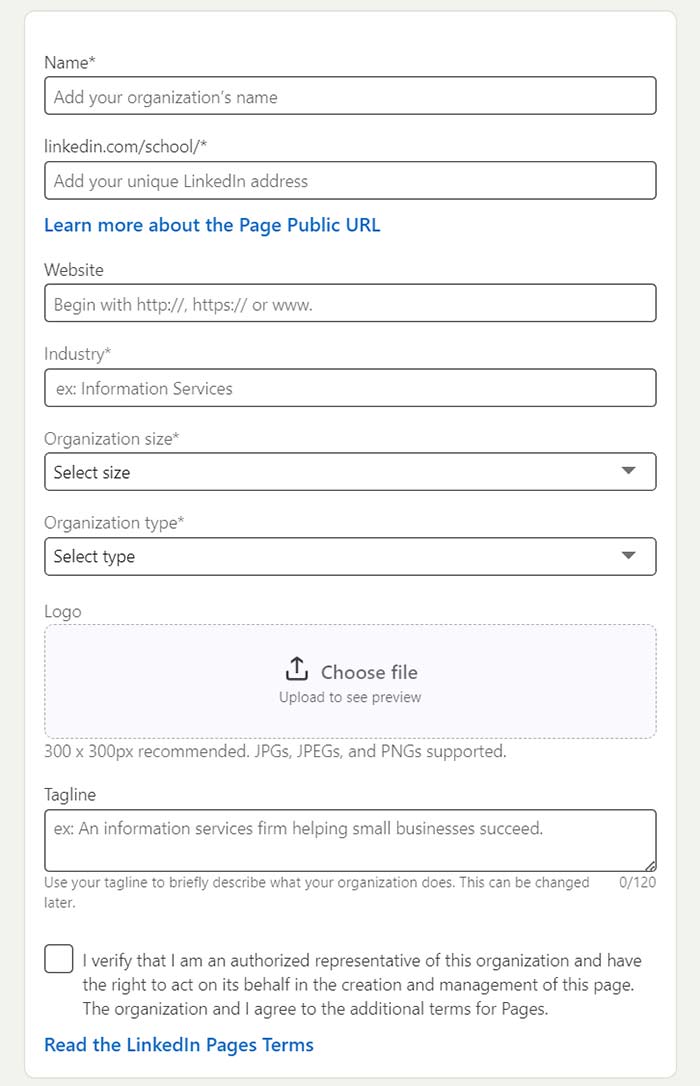Open Learn more about the Page Public URL

click(212, 225)
